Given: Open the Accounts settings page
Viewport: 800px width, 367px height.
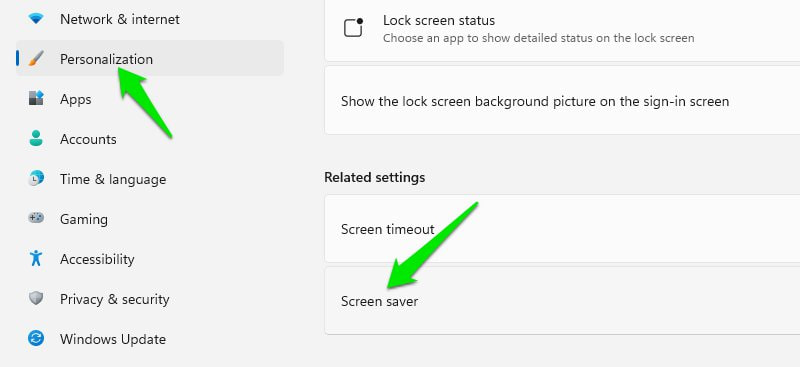Looking at the screenshot, I should (149, 138).
